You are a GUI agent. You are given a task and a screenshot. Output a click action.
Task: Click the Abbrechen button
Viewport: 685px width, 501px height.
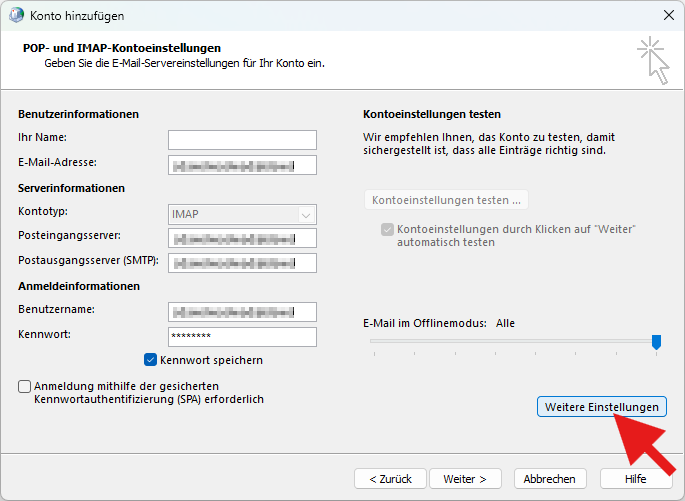[x=549, y=479]
